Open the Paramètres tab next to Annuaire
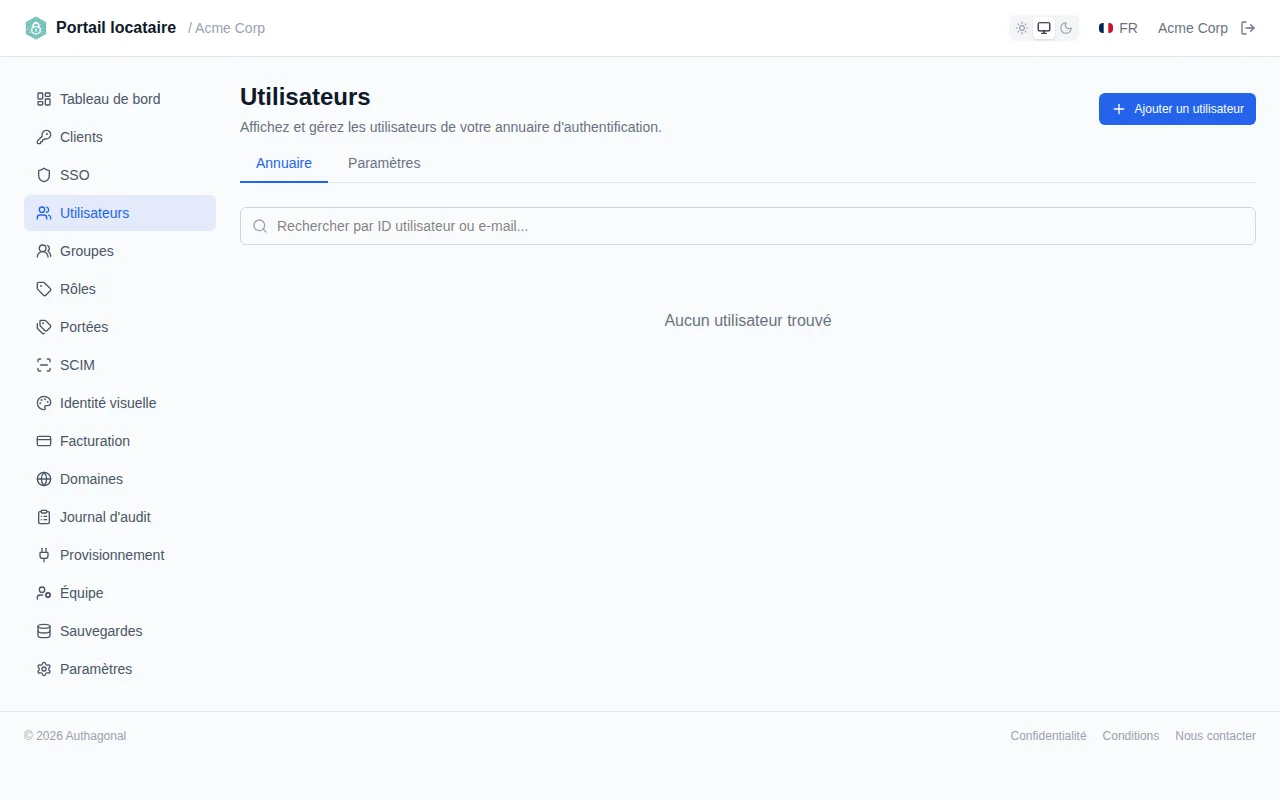 point(384,163)
